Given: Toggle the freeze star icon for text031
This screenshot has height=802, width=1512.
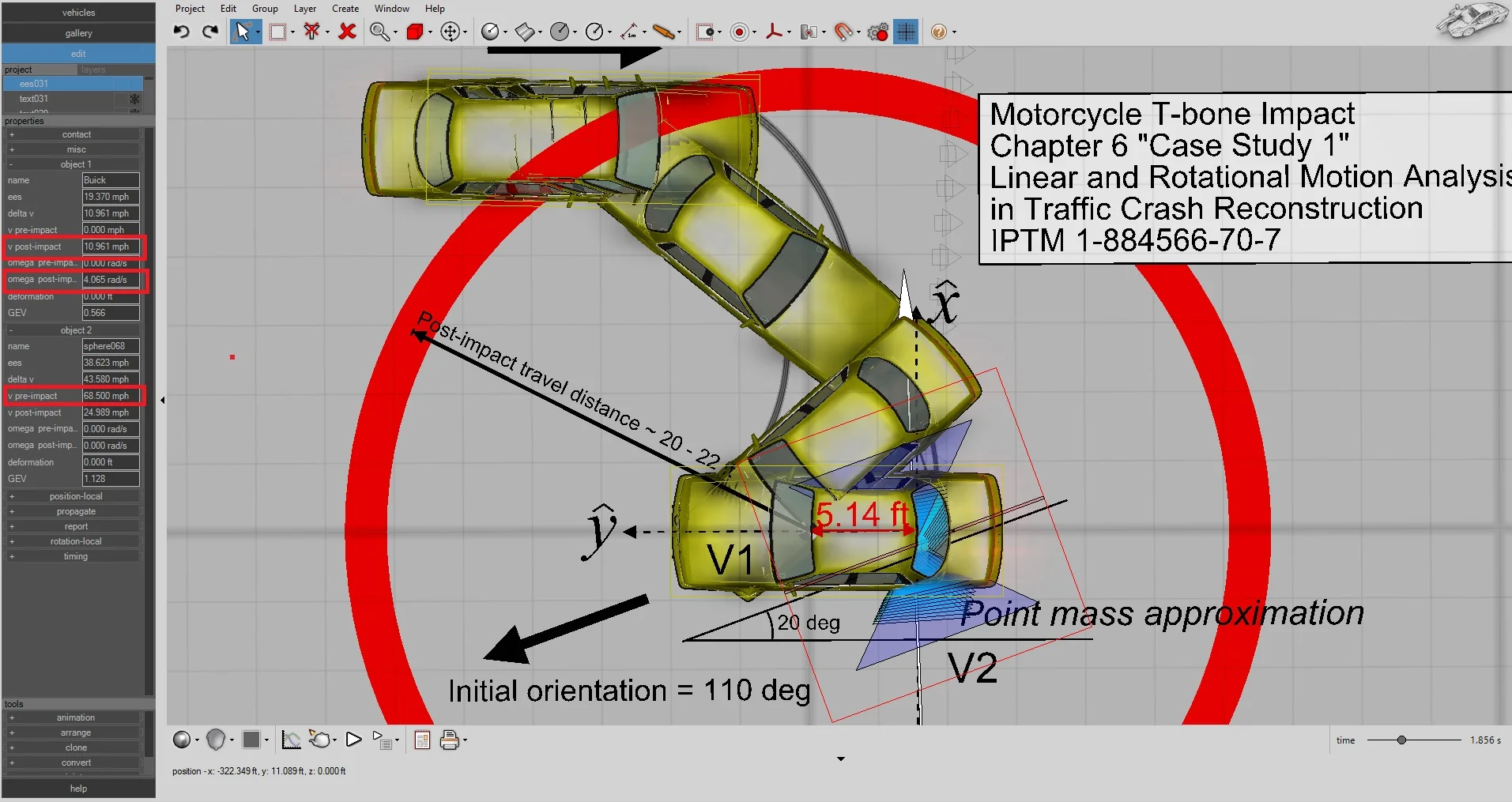Looking at the screenshot, I should coord(134,99).
